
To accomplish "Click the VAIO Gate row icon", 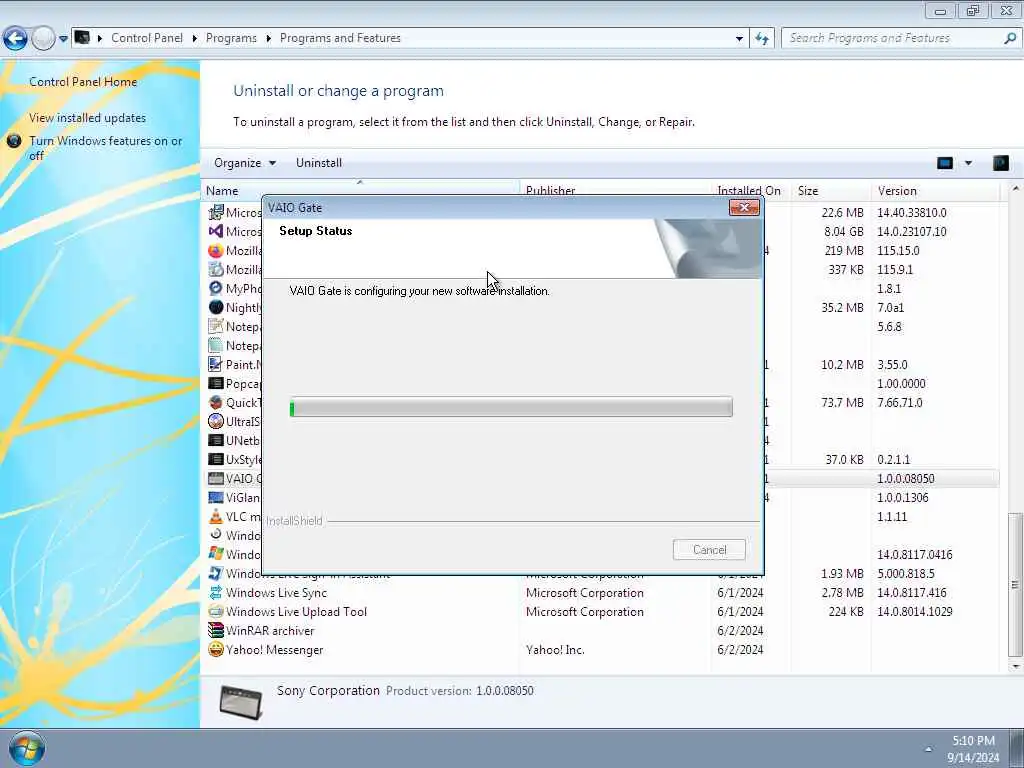I will pos(216,479).
